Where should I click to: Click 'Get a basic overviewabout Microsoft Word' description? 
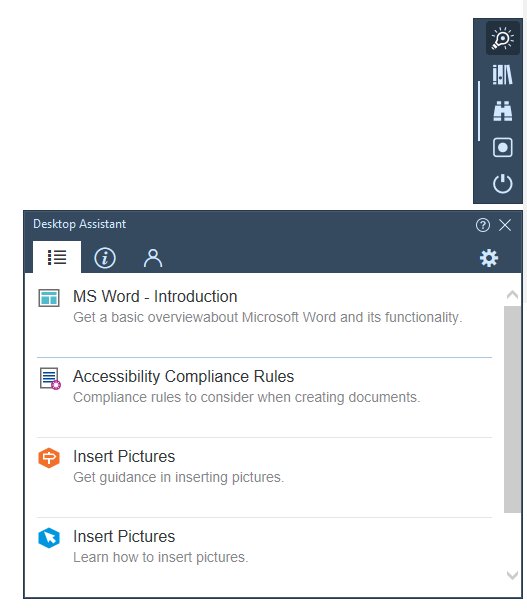coord(268,318)
